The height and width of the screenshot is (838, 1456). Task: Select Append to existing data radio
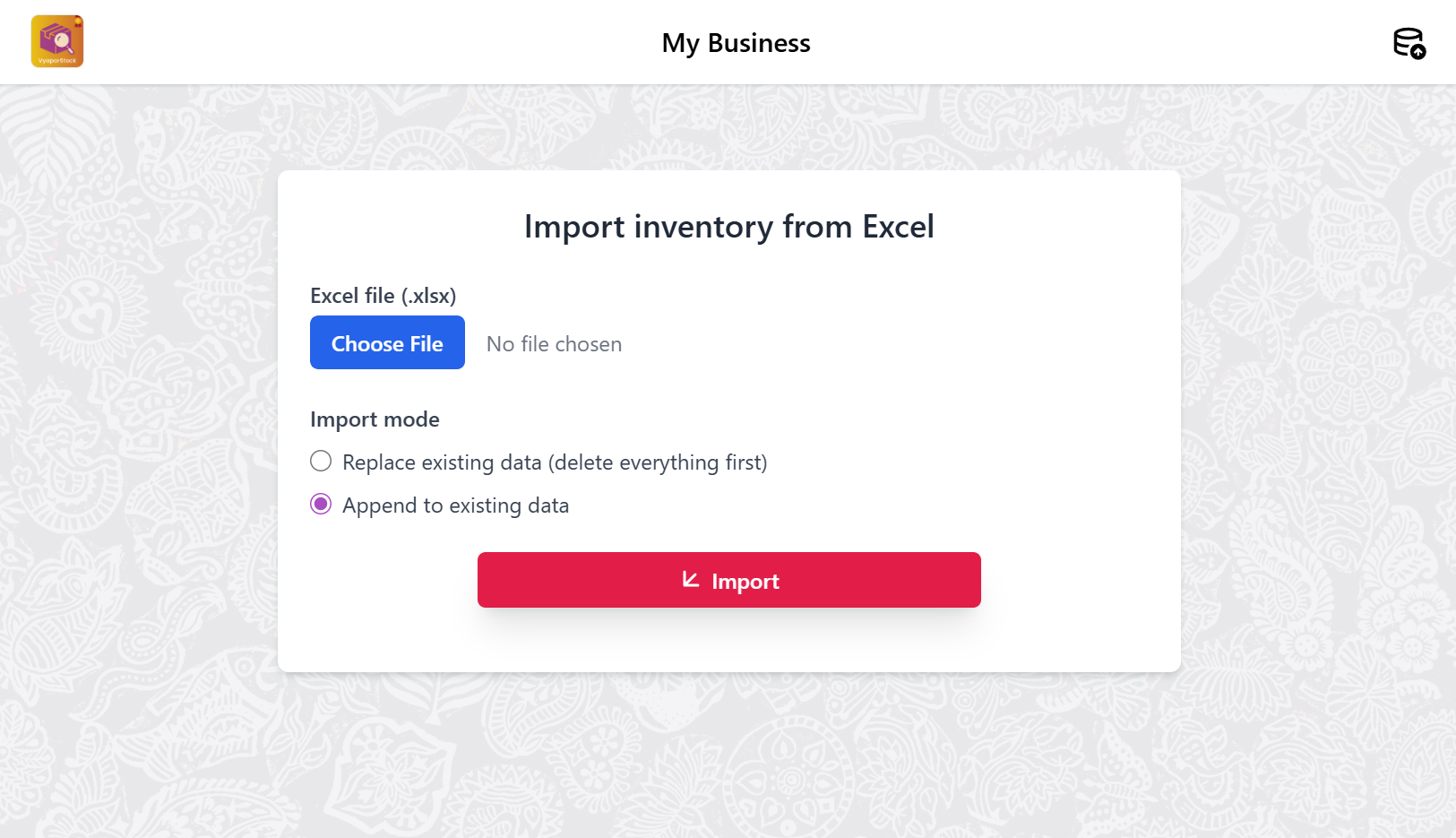pos(321,505)
